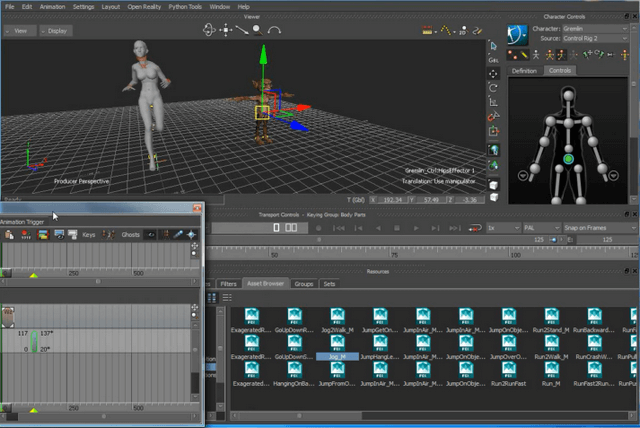Click the Display button in the viewer
The width and height of the screenshot is (640, 428).
[x=57, y=30]
